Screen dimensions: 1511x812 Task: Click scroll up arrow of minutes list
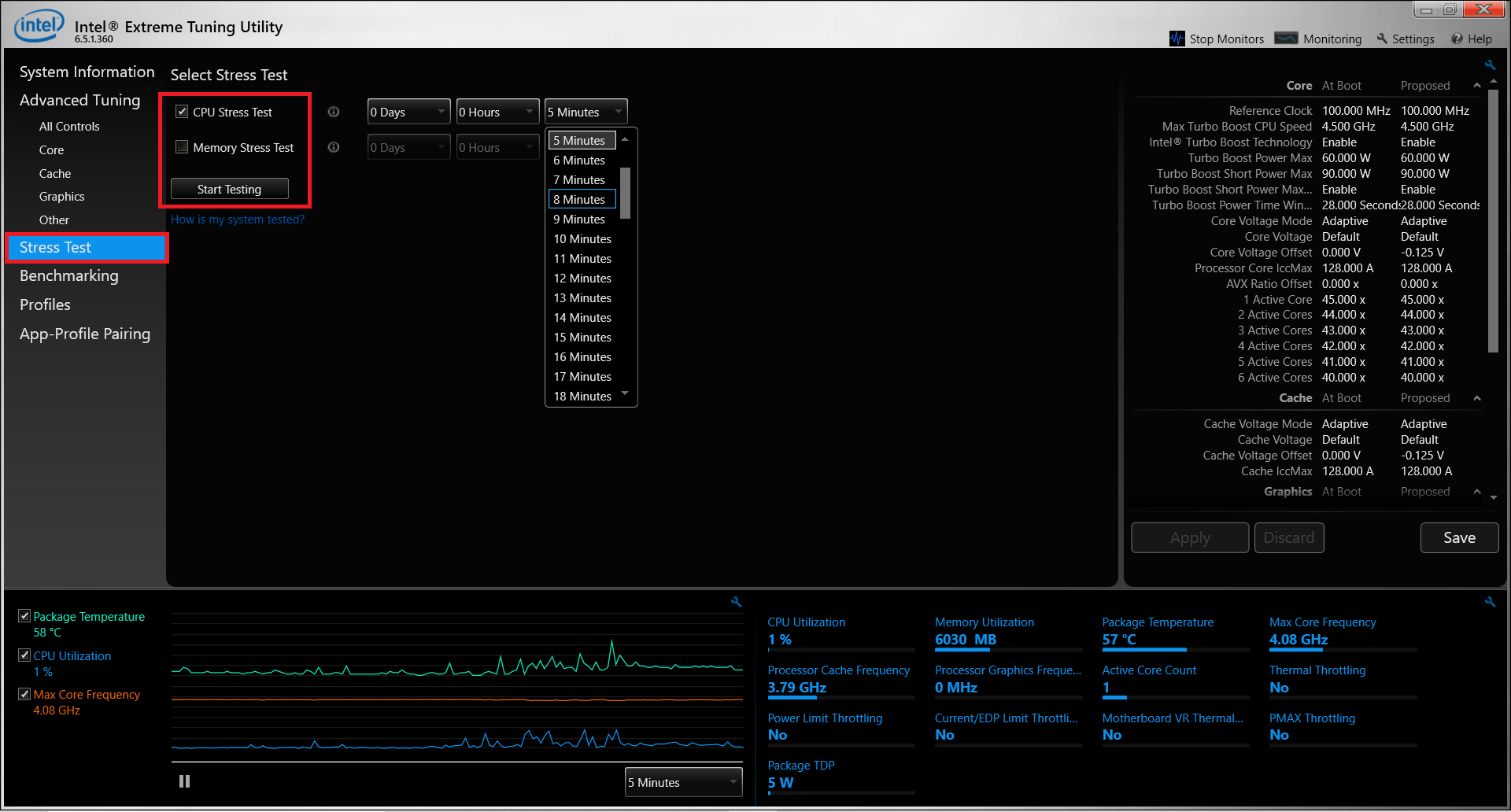[x=625, y=139]
